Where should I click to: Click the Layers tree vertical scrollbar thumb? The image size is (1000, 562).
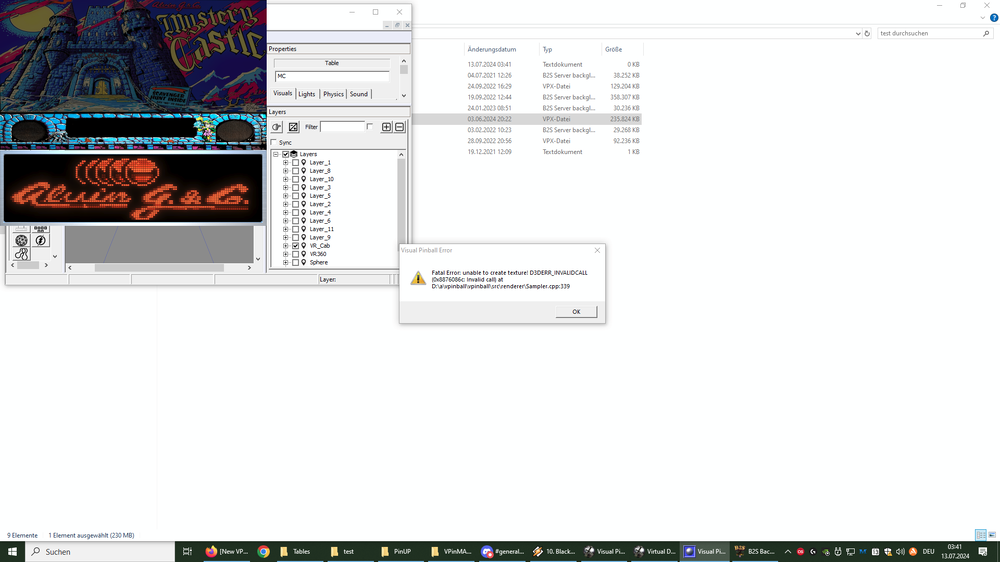(x=401, y=204)
